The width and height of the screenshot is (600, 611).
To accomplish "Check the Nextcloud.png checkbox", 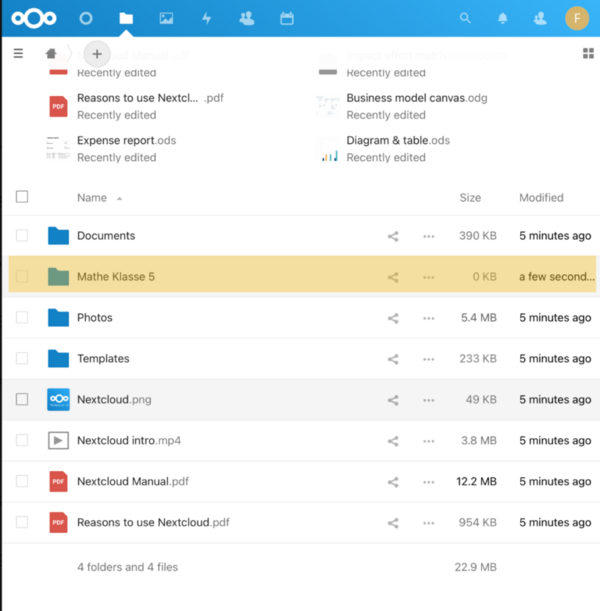I will (x=22, y=399).
